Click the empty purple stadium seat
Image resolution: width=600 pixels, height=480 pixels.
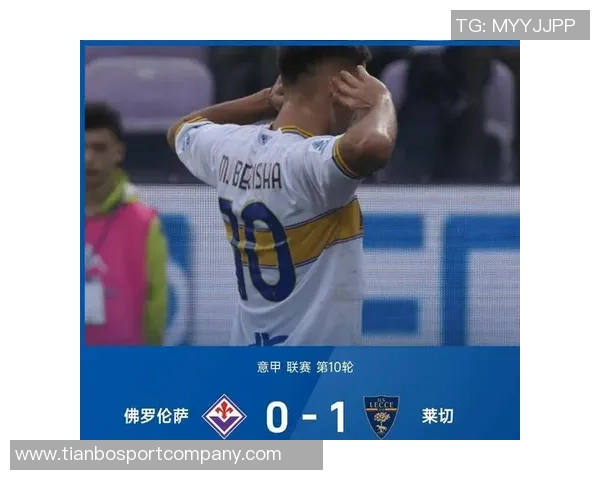[x=148, y=90]
